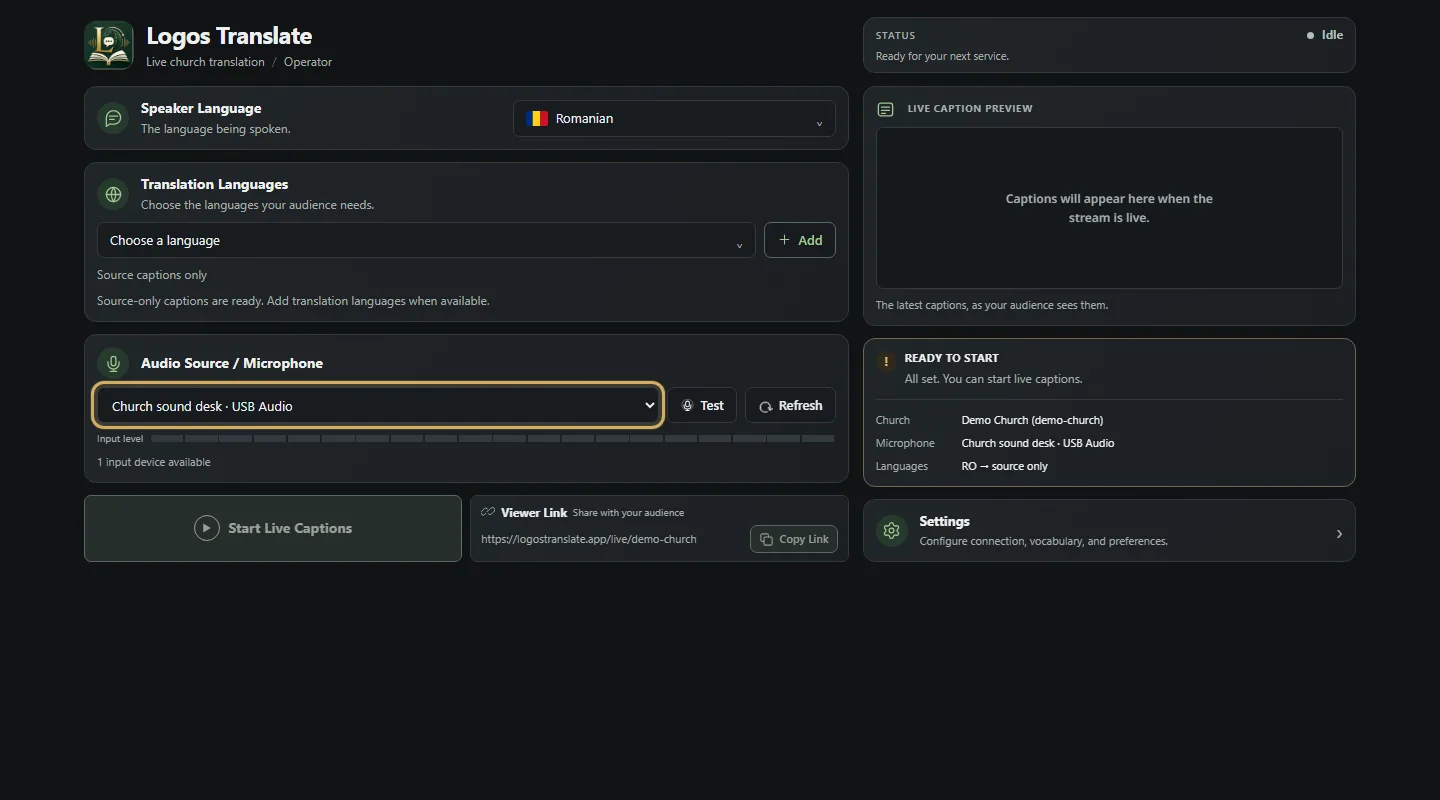Click the live caption preview box

(1109, 208)
